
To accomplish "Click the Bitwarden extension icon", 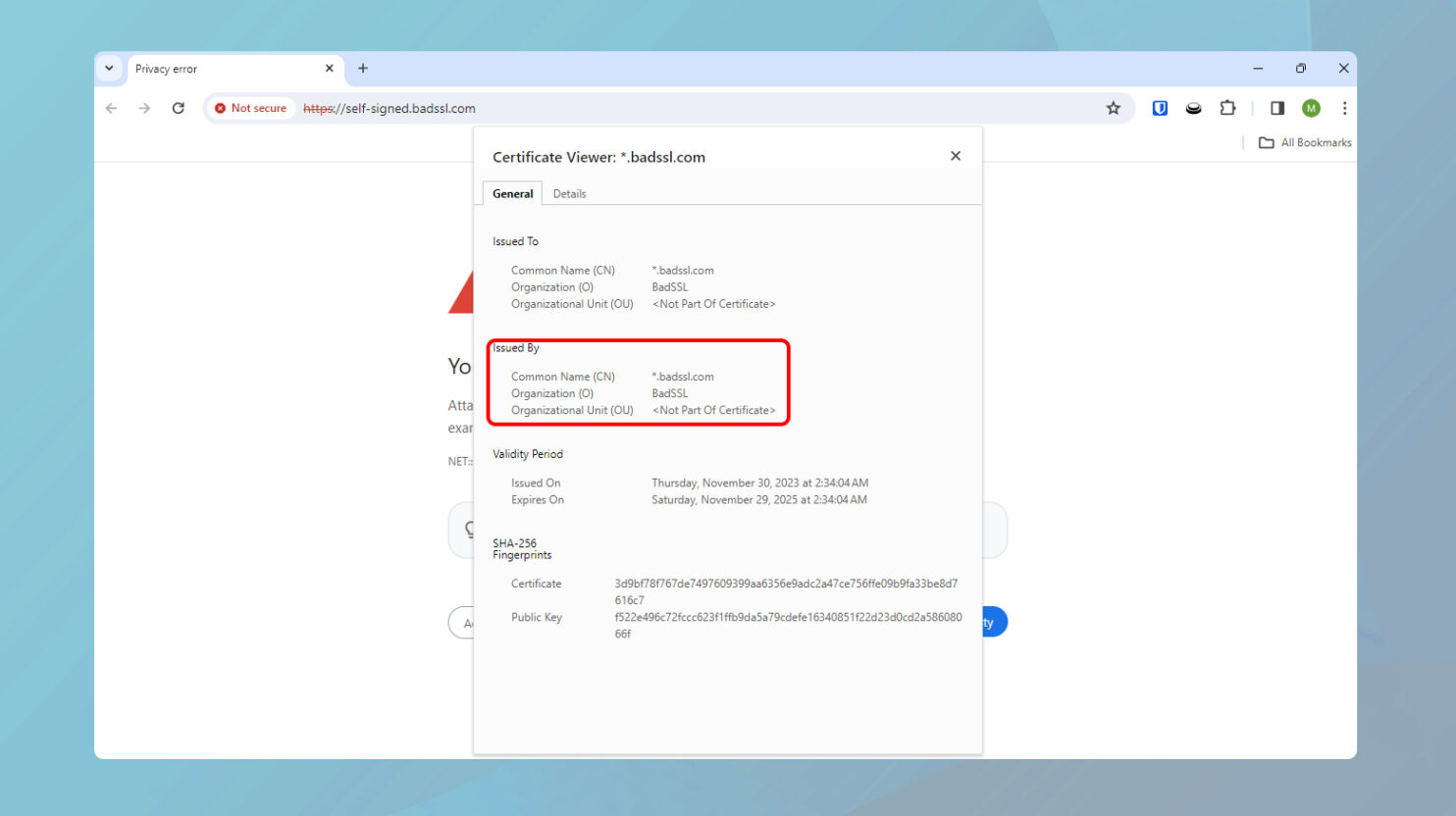I will point(1160,108).
